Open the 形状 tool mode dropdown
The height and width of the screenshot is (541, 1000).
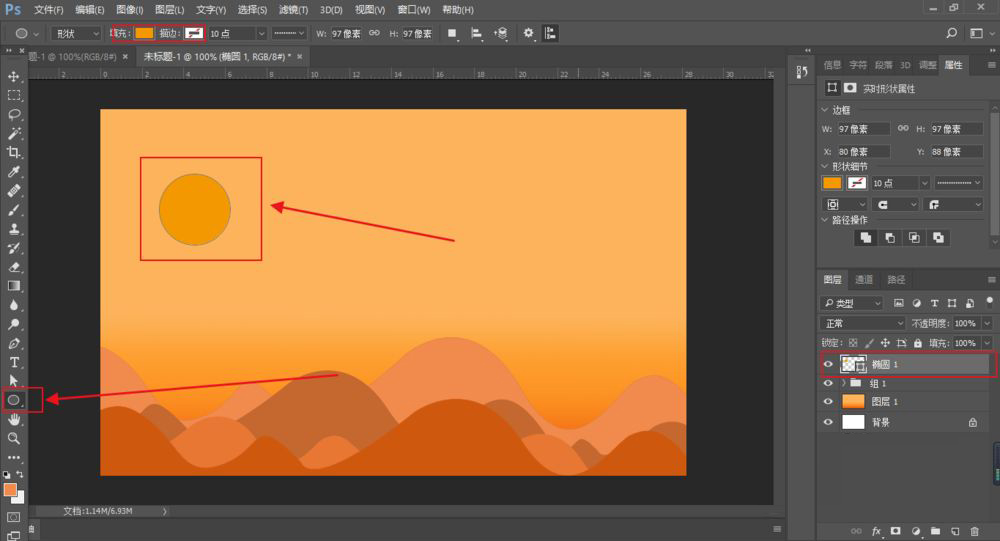click(76, 33)
